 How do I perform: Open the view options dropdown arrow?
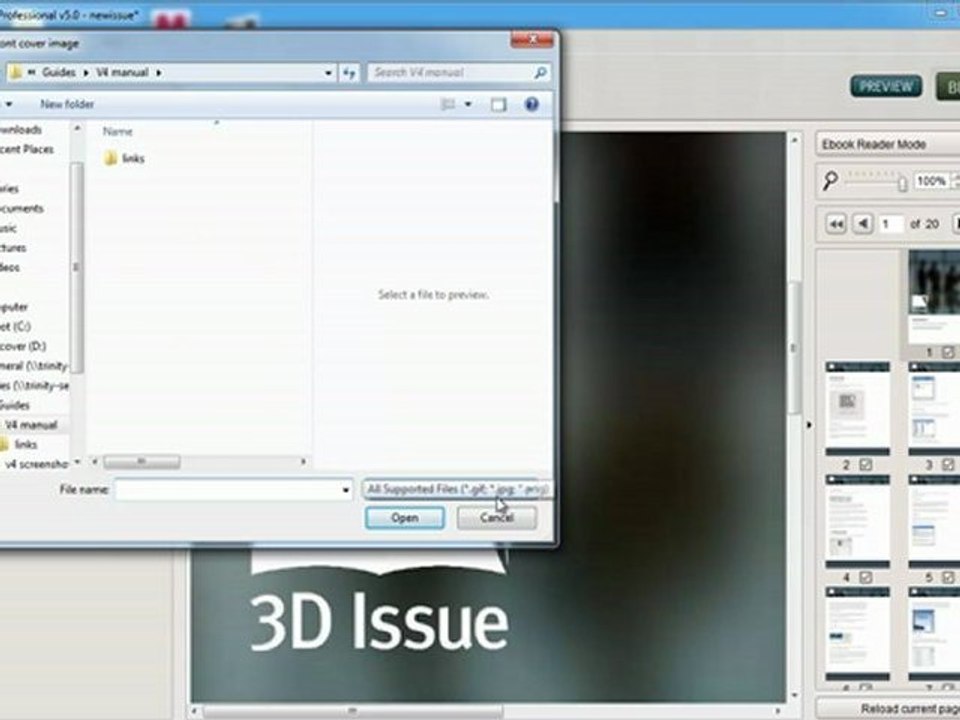(468, 105)
